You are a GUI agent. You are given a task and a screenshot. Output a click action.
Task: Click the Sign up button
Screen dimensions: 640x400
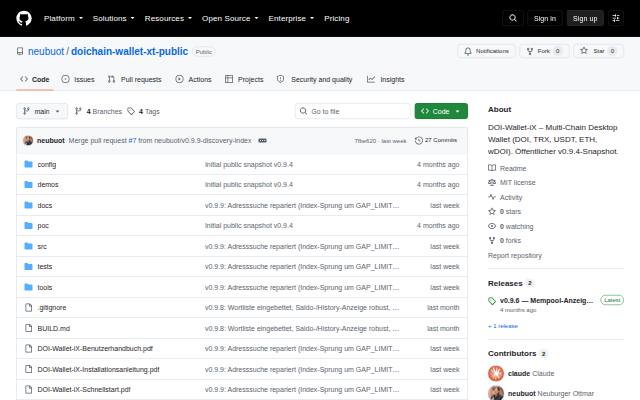(x=585, y=18)
